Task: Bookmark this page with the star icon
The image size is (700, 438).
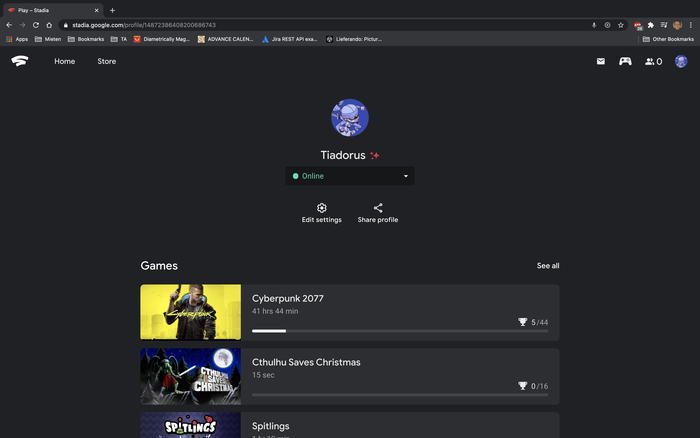Action: [621, 25]
